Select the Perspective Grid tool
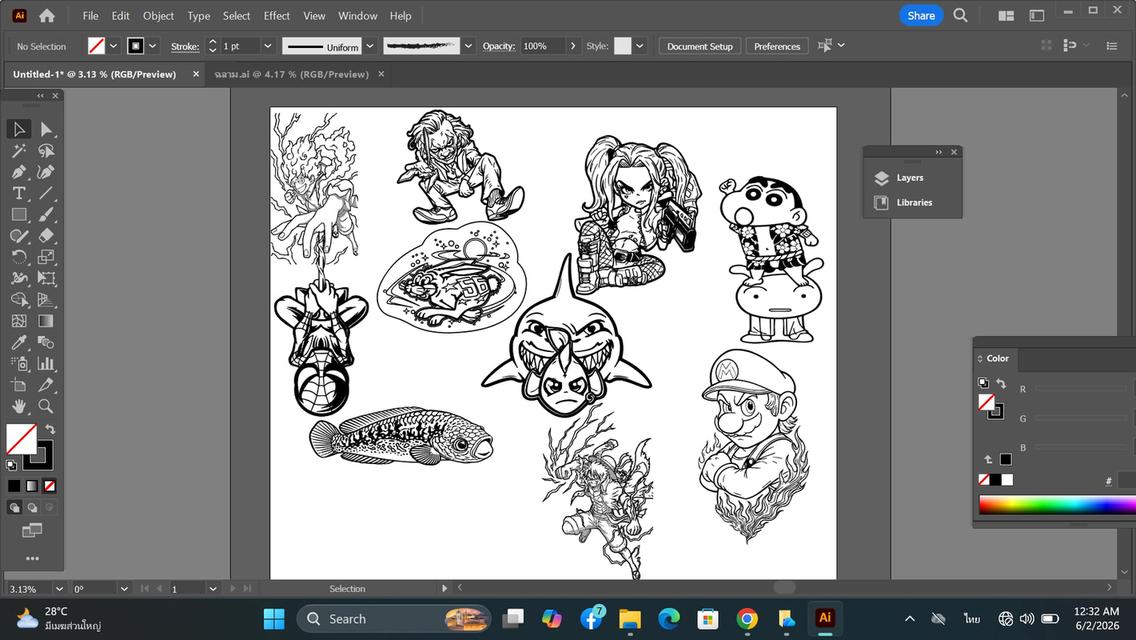The width and height of the screenshot is (1136, 640). [46, 299]
